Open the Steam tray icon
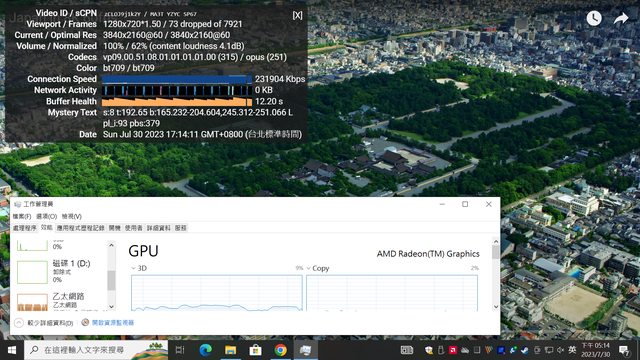Image resolution: width=640 pixels, height=360 pixels. coord(524,350)
